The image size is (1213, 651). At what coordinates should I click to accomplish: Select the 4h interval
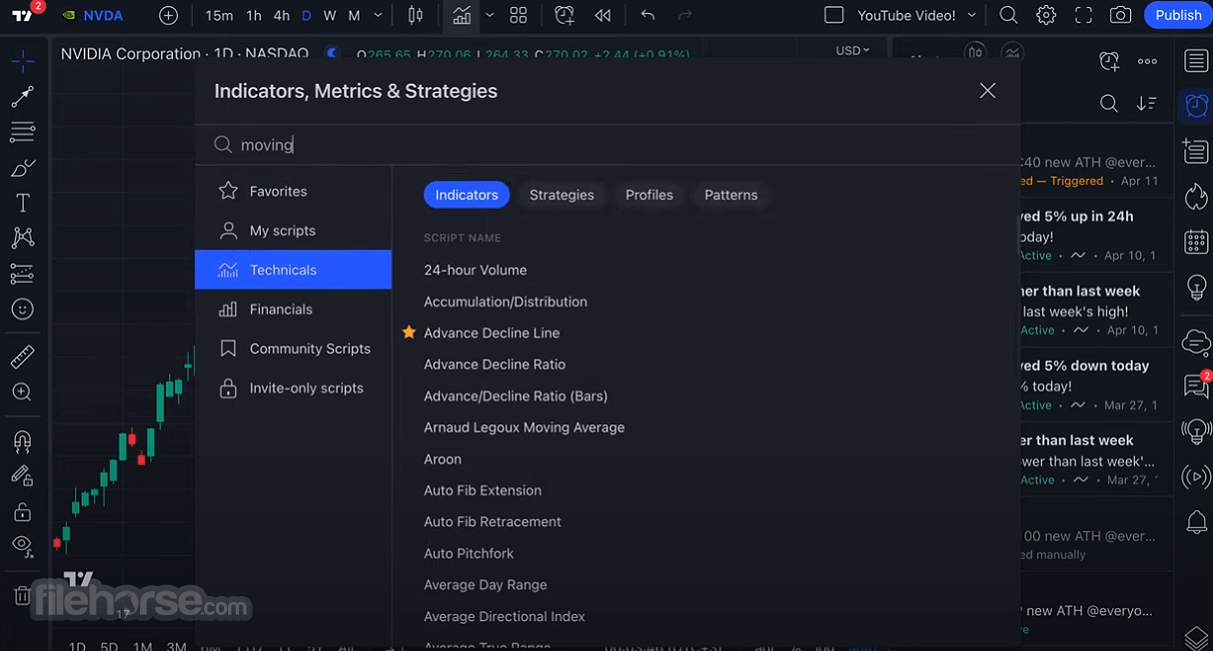[282, 15]
